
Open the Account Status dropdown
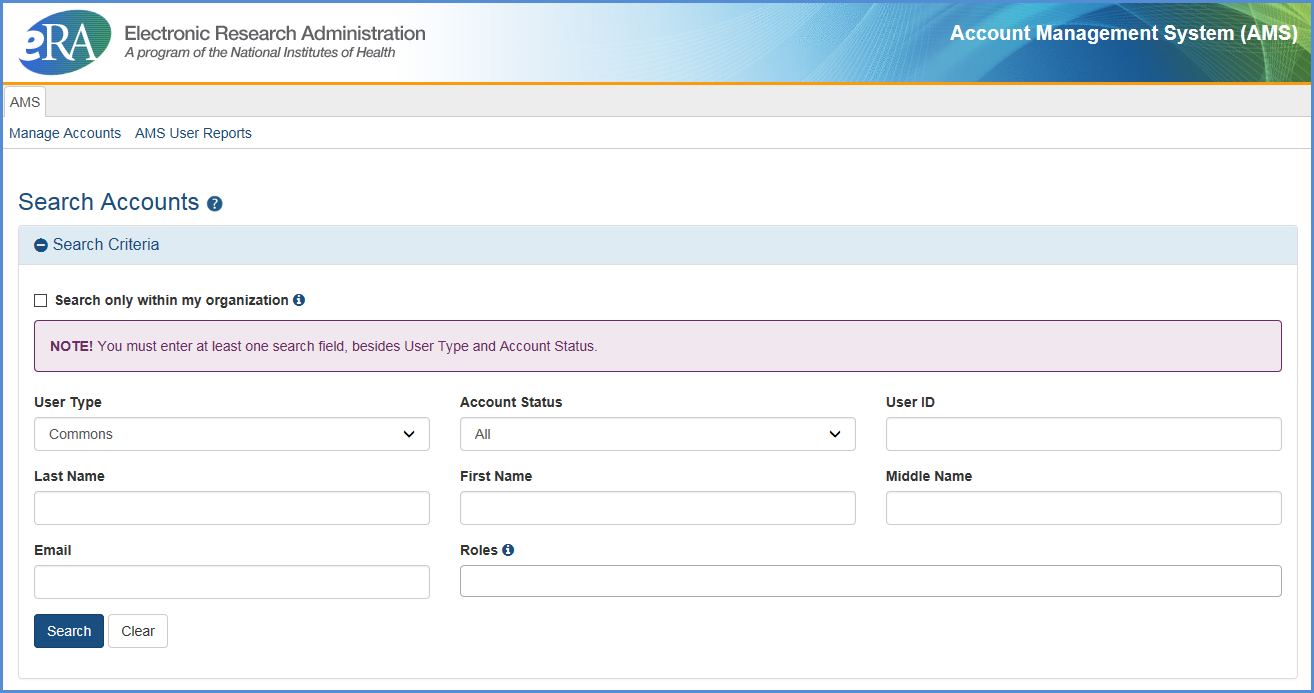(x=658, y=434)
